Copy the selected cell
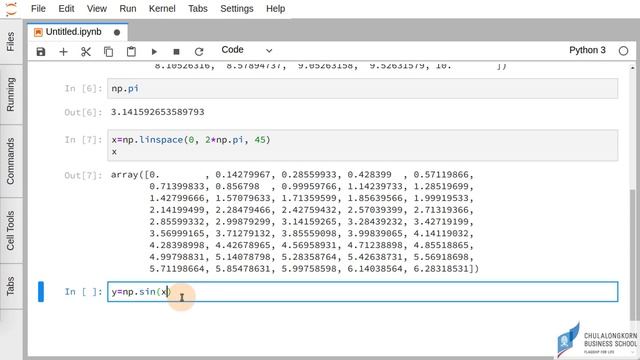This screenshot has height=360, width=640. [109, 52]
